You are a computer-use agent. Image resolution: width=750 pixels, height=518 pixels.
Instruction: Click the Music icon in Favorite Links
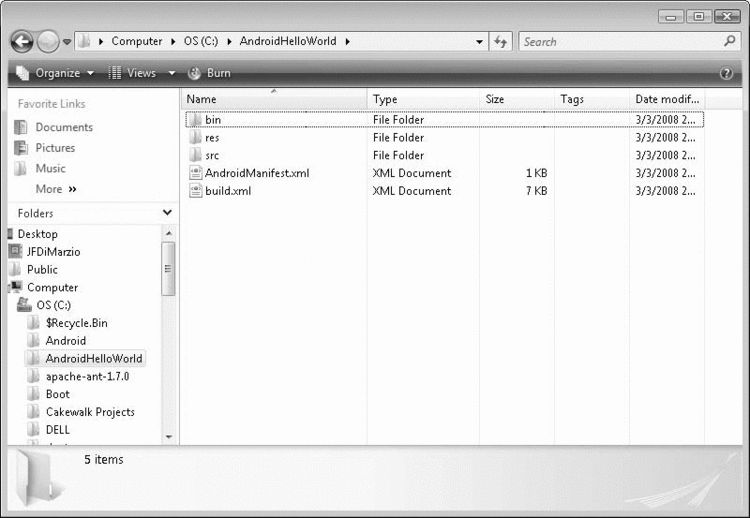(x=21, y=168)
